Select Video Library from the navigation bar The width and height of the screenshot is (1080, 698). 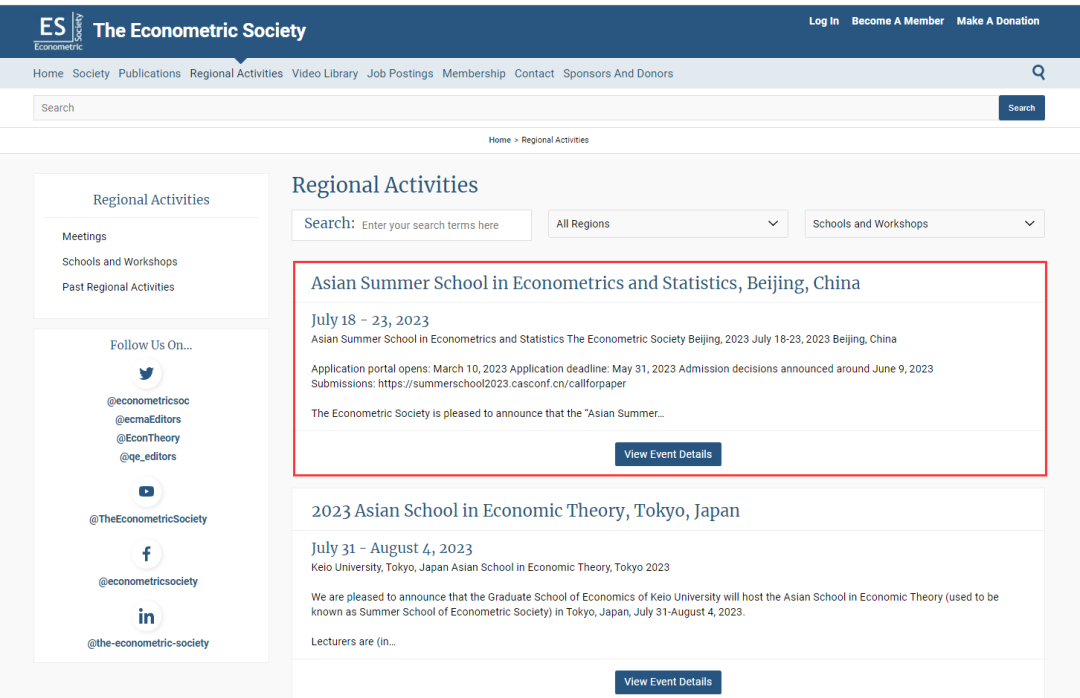tap(325, 73)
